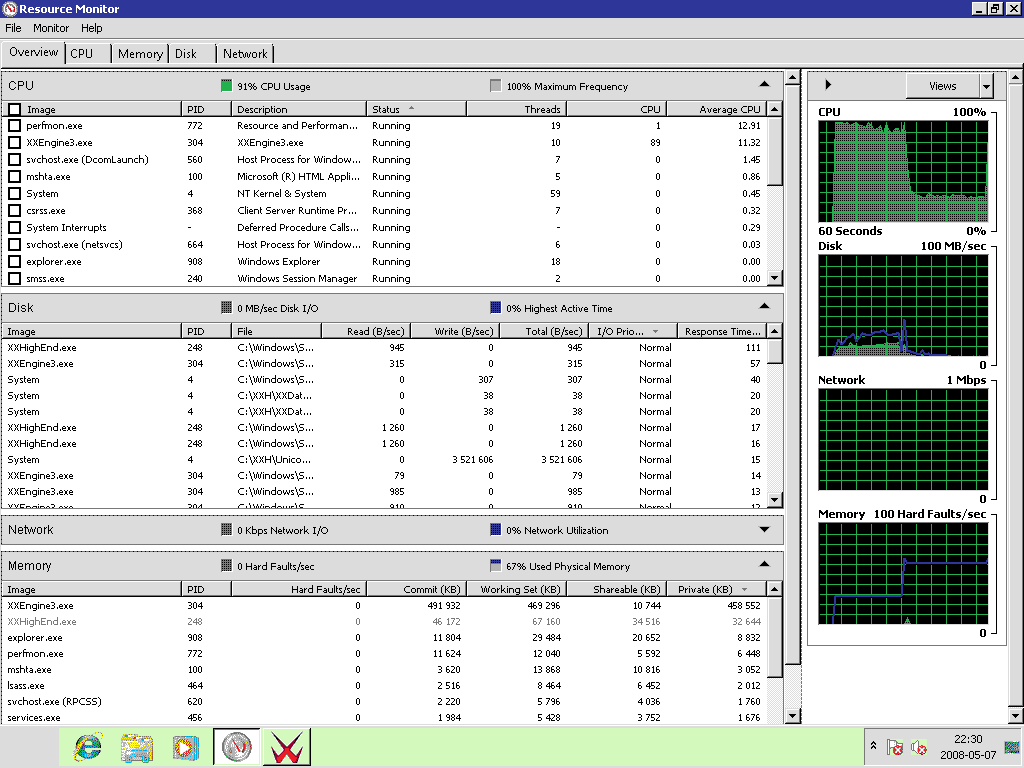Click the Used Physical Memory indicator square
This screenshot has width=1024, height=768.
click(496, 566)
